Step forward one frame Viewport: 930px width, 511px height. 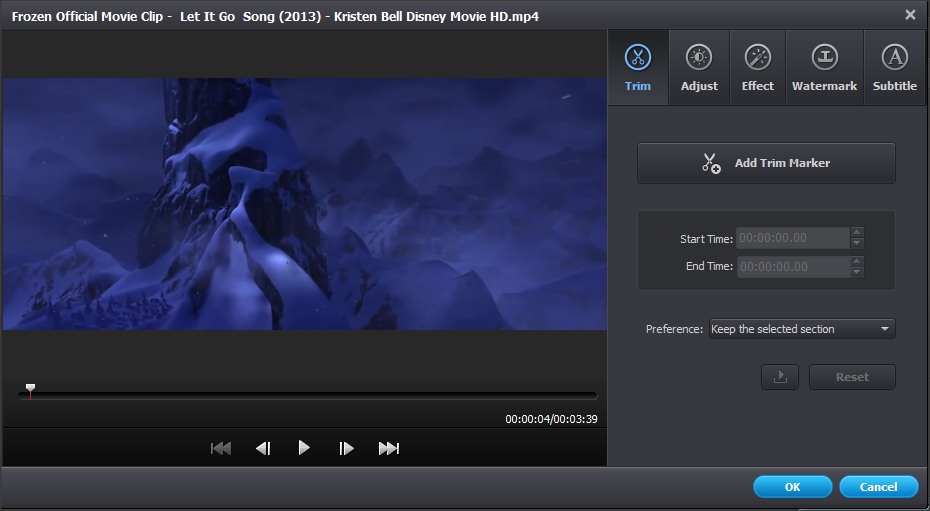(346, 448)
